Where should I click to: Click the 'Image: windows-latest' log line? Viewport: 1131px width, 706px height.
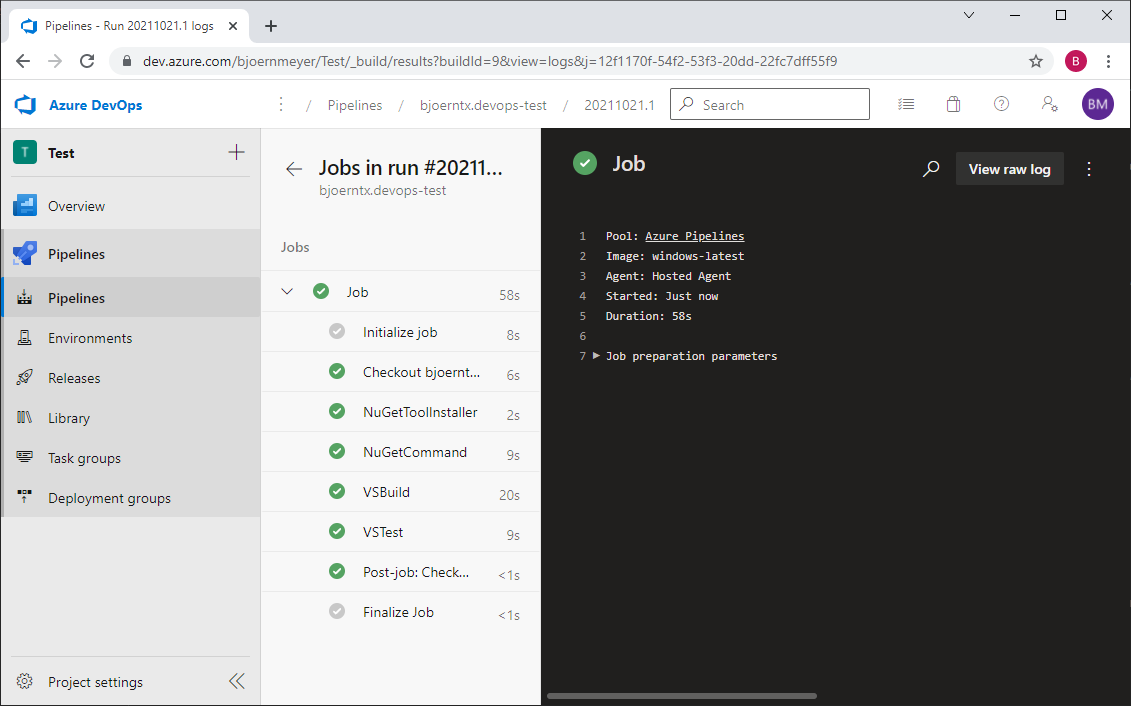(674, 256)
